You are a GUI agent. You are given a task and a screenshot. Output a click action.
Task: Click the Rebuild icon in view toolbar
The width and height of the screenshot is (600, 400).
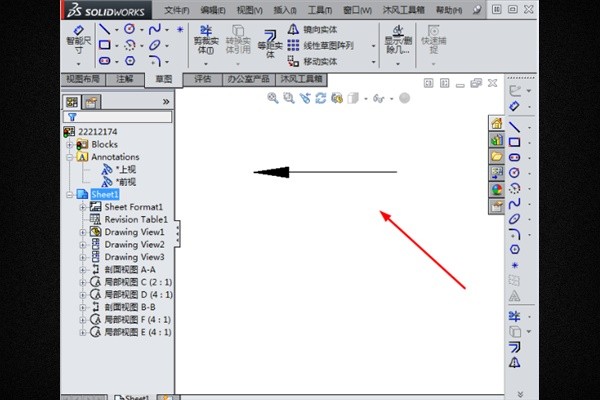(321, 98)
